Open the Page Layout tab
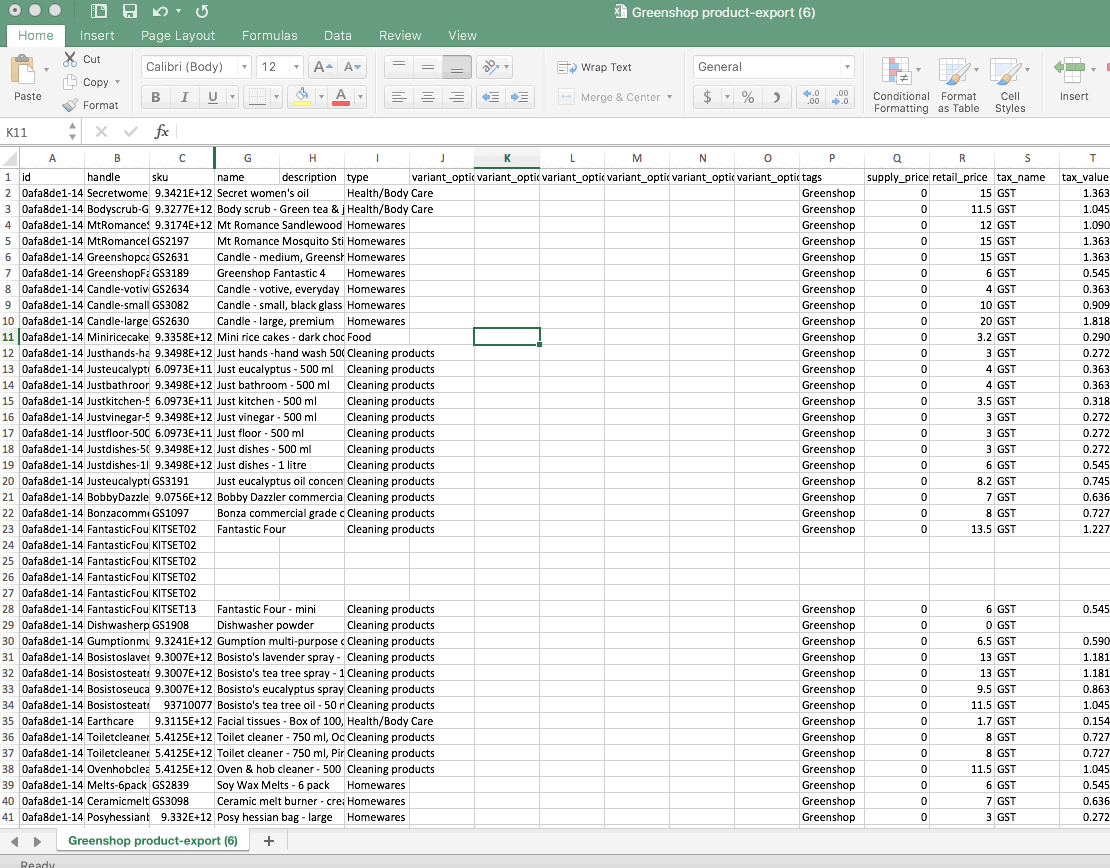1110x868 pixels. [x=178, y=35]
